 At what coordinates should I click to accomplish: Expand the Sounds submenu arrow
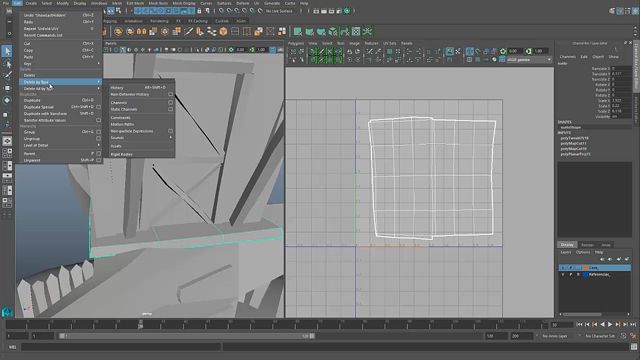coord(171,138)
